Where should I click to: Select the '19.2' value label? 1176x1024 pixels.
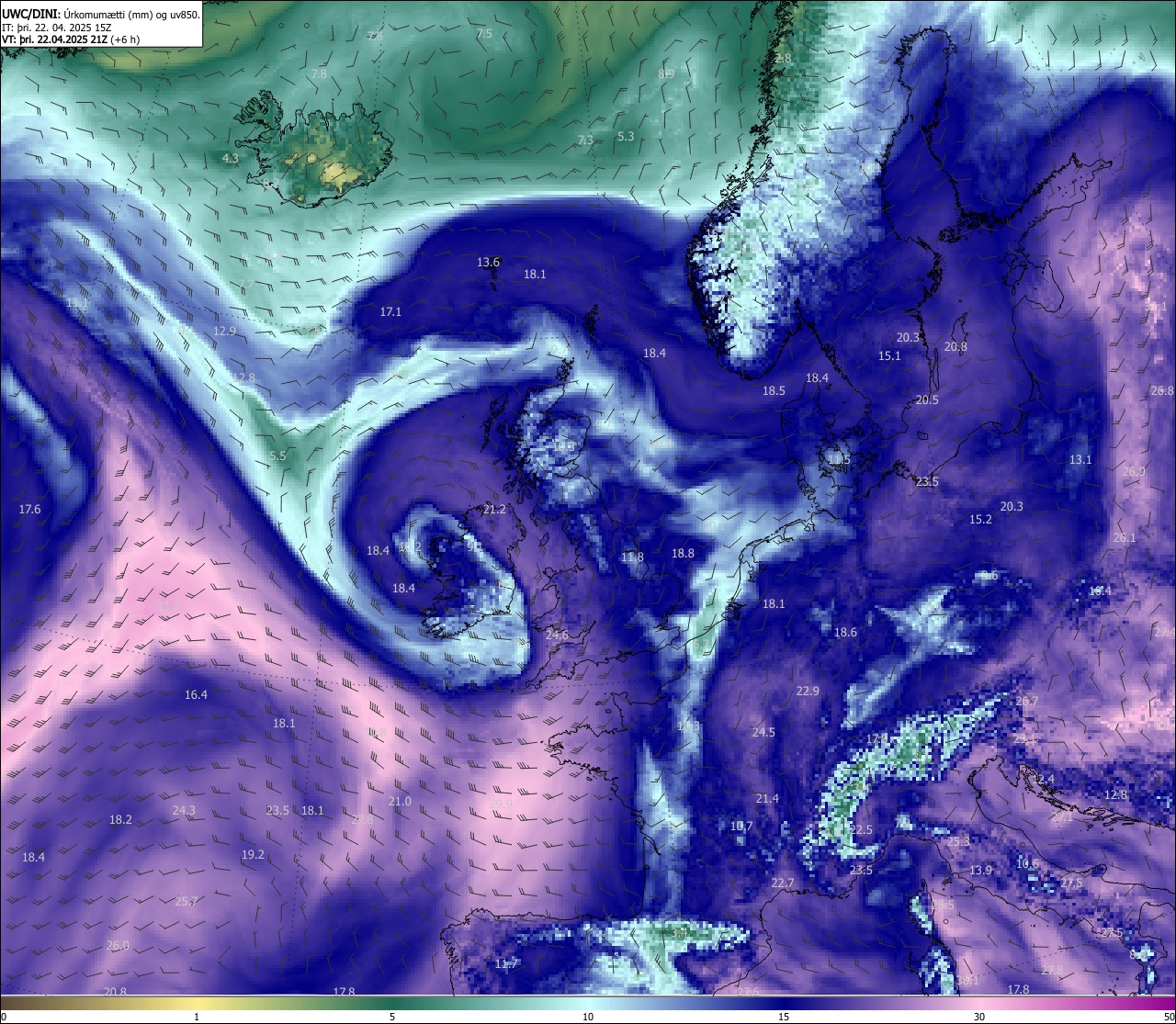tap(253, 855)
